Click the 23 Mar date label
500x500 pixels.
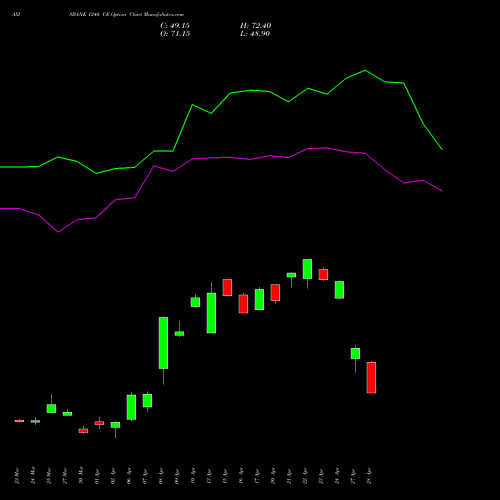17,476
